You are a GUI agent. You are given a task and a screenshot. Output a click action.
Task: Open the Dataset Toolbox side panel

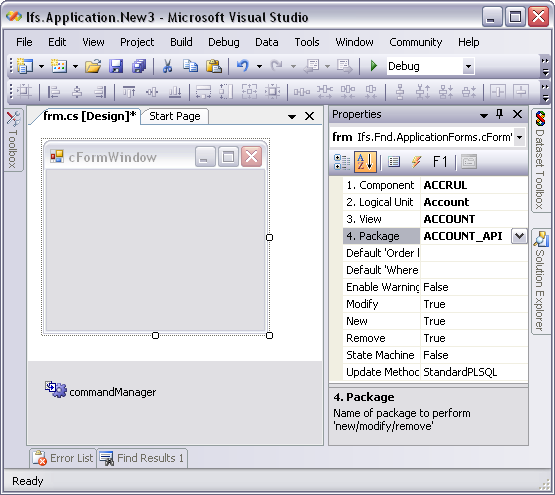540,161
